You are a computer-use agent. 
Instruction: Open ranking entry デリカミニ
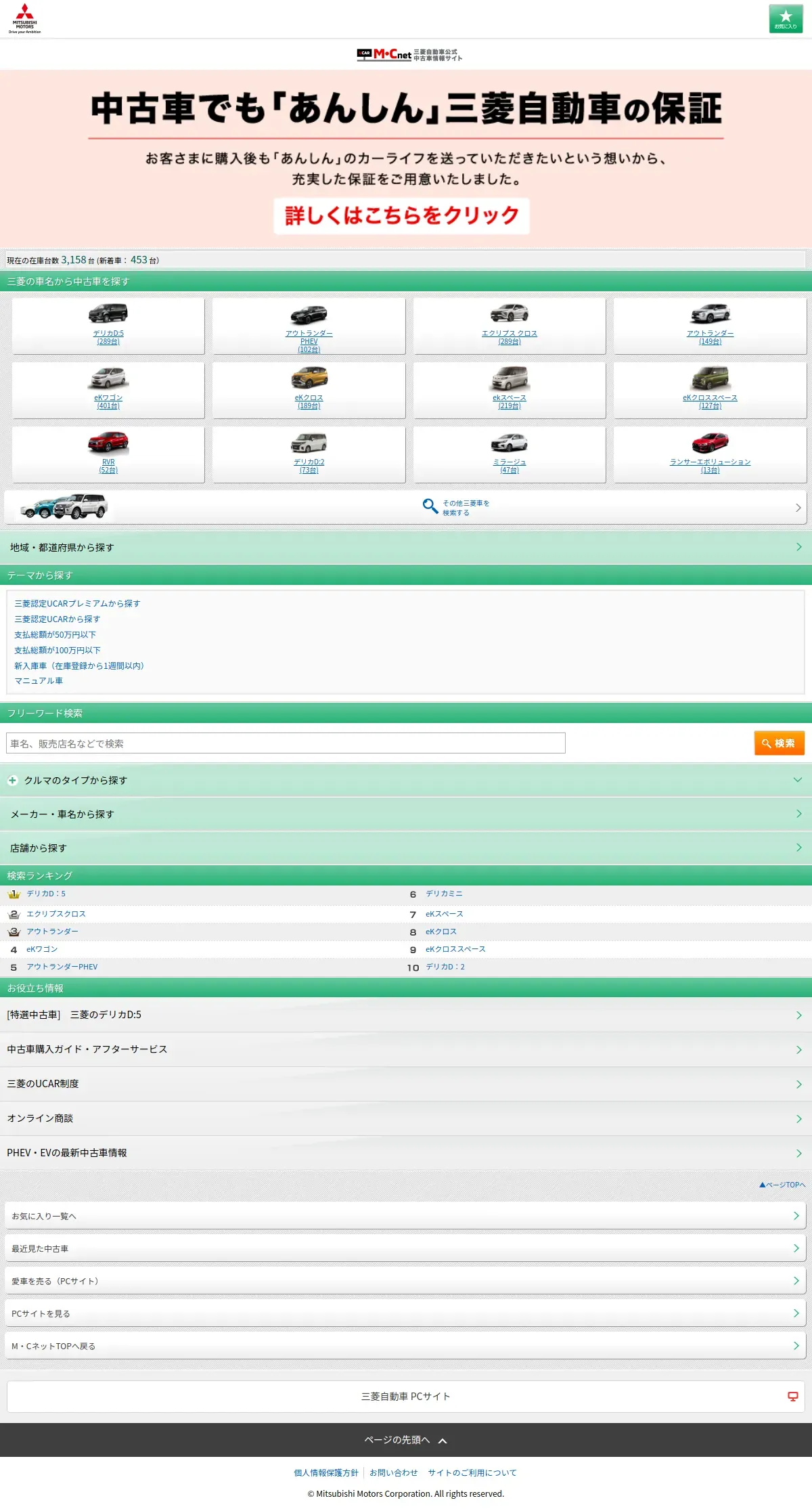(445, 894)
